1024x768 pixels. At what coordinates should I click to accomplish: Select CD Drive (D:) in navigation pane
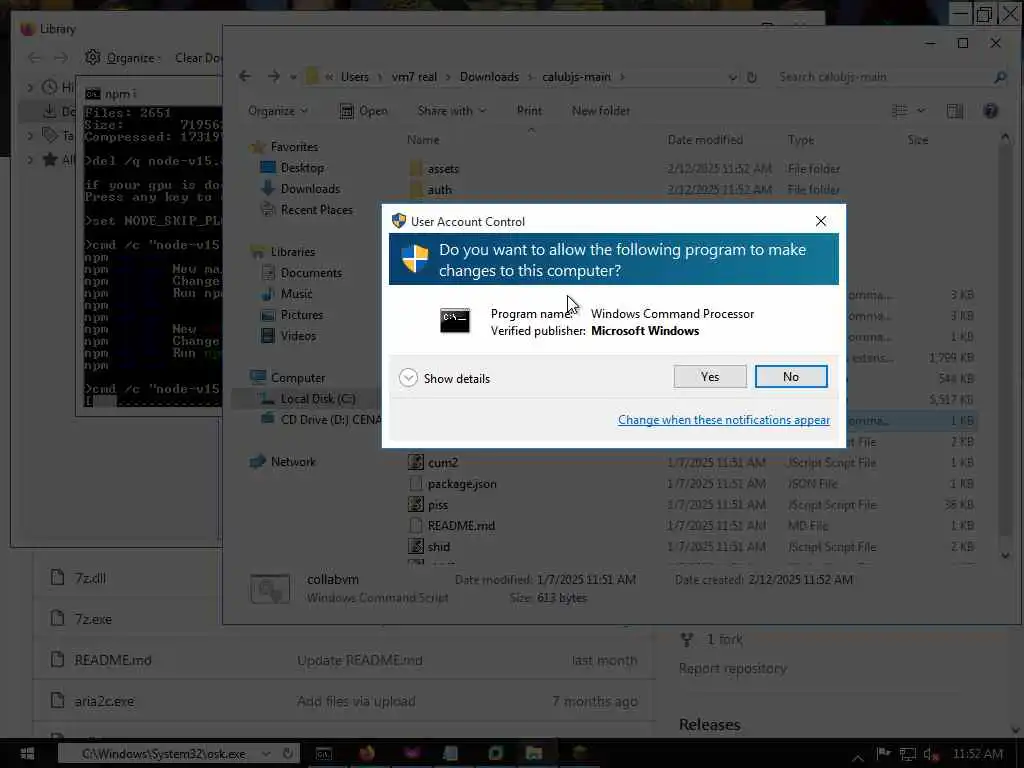321,419
